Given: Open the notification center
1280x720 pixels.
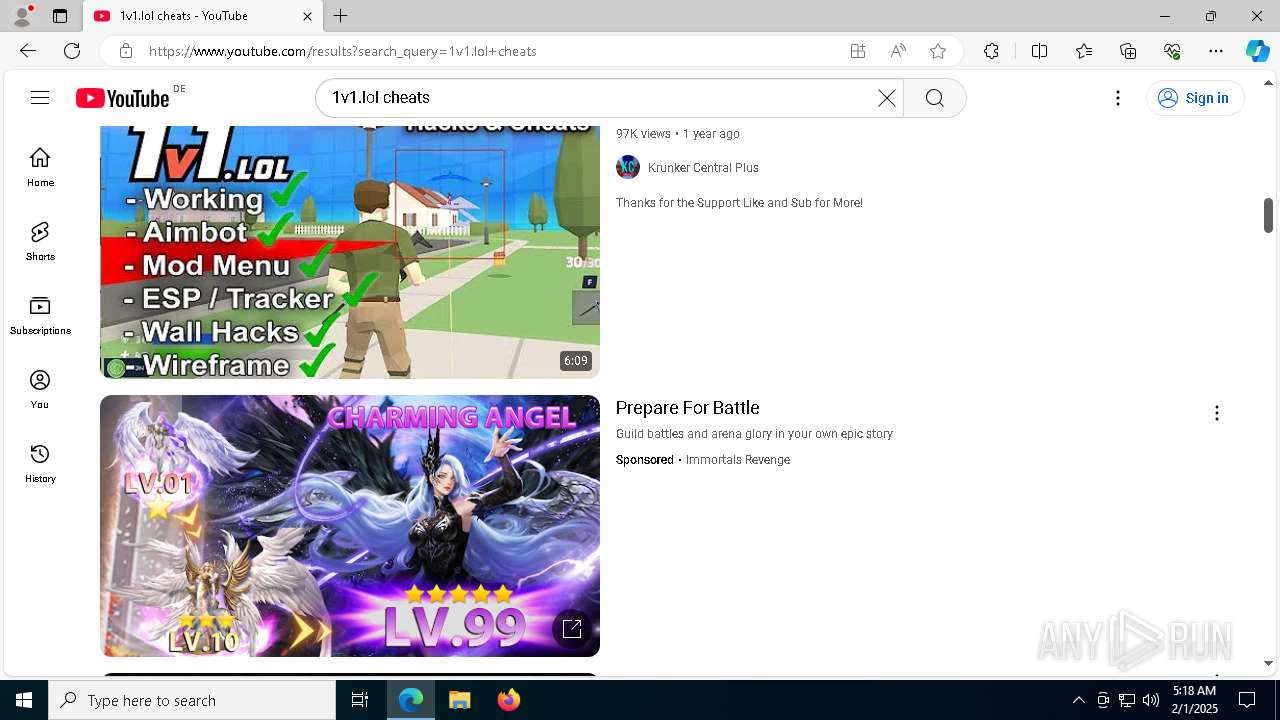Looking at the screenshot, I should point(1247,700).
